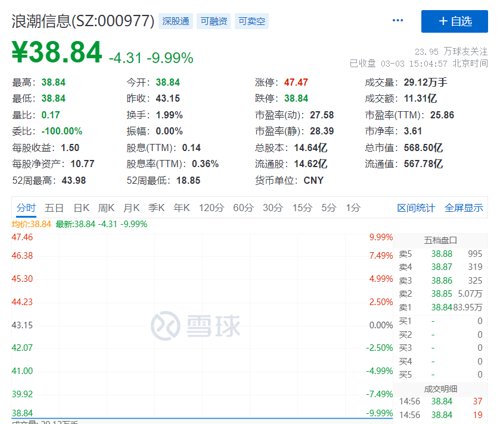Click the 五档盘口 panel header
This screenshot has height=424, width=500.
coord(440,240)
